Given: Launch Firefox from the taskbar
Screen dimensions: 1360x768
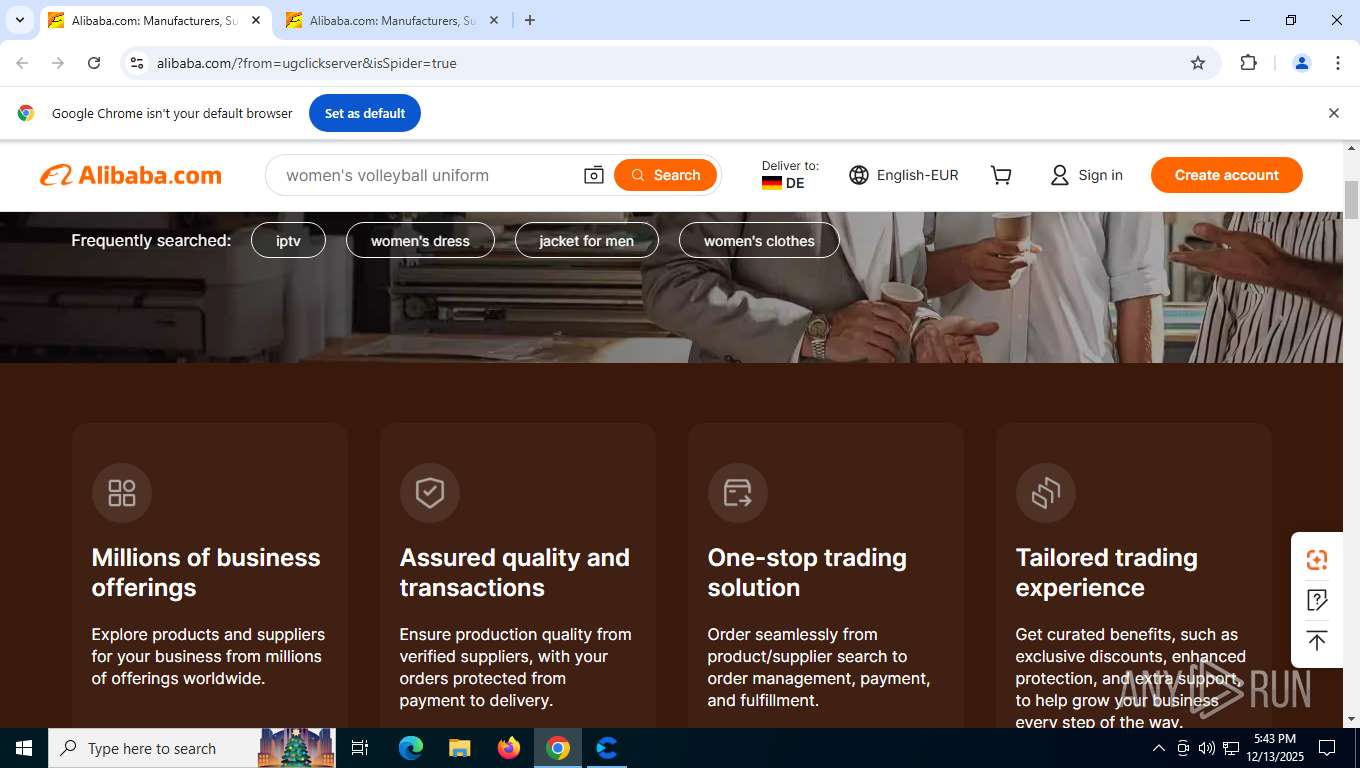Looking at the screenshot, I should pyautogui.click(x=509, y=748).
